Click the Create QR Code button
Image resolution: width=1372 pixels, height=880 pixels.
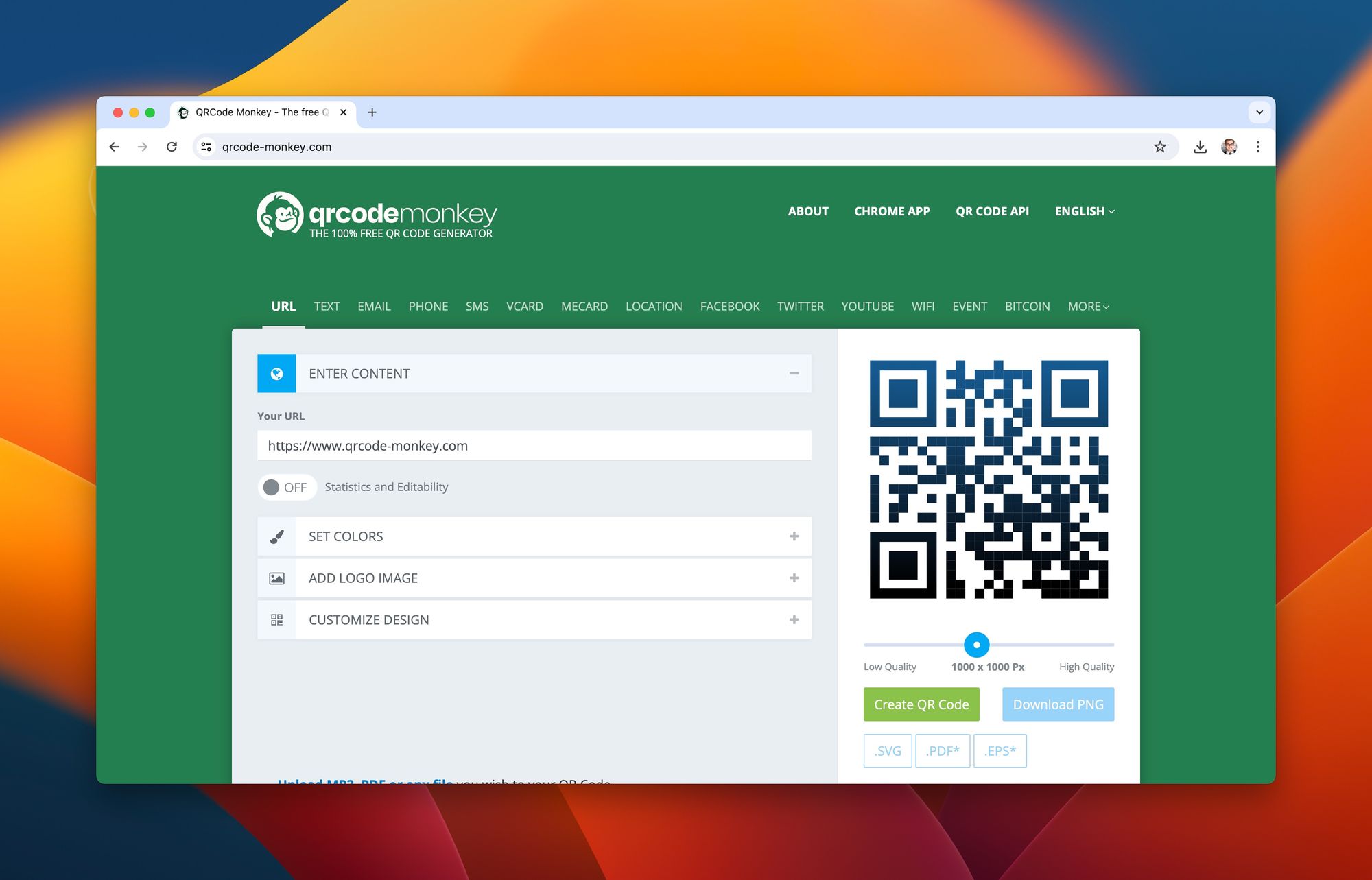(921, 704)
